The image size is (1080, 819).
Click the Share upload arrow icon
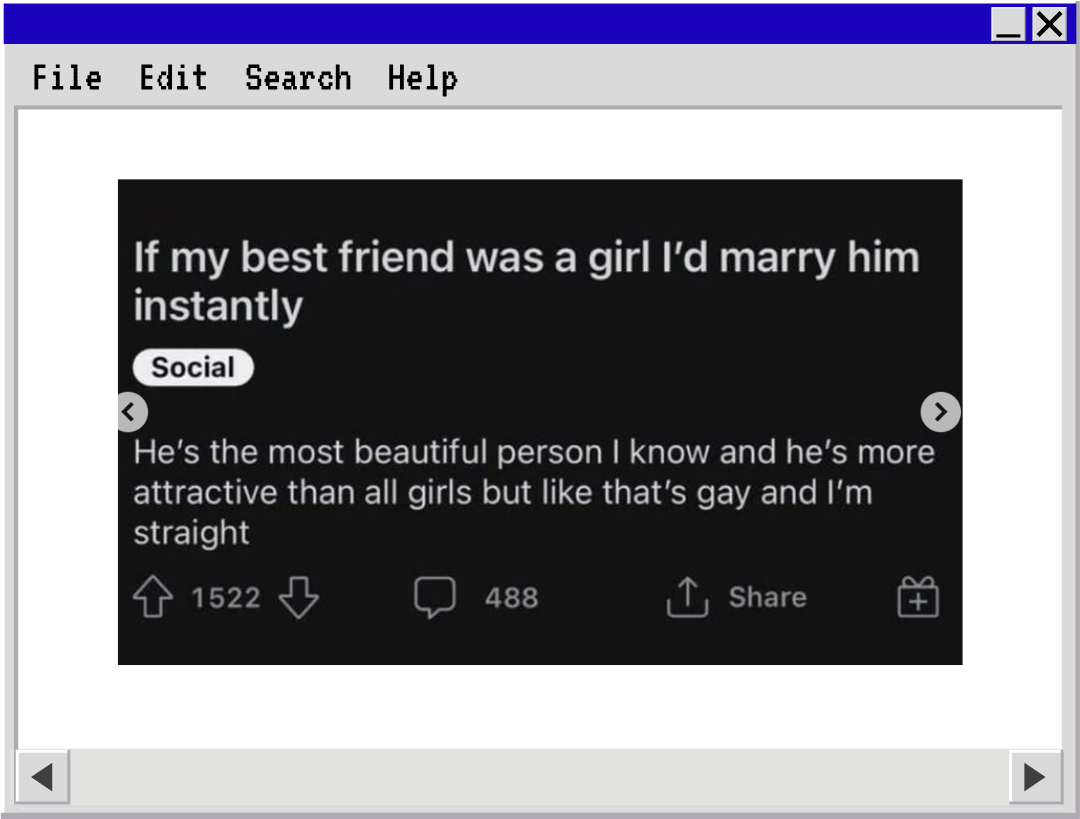coord(687,598)
